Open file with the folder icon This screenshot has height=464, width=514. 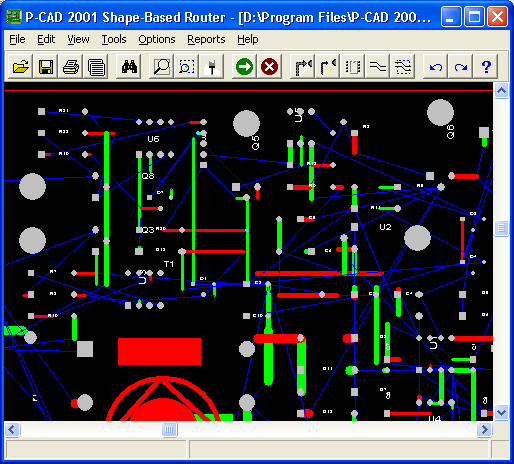(x=20, y=67)
